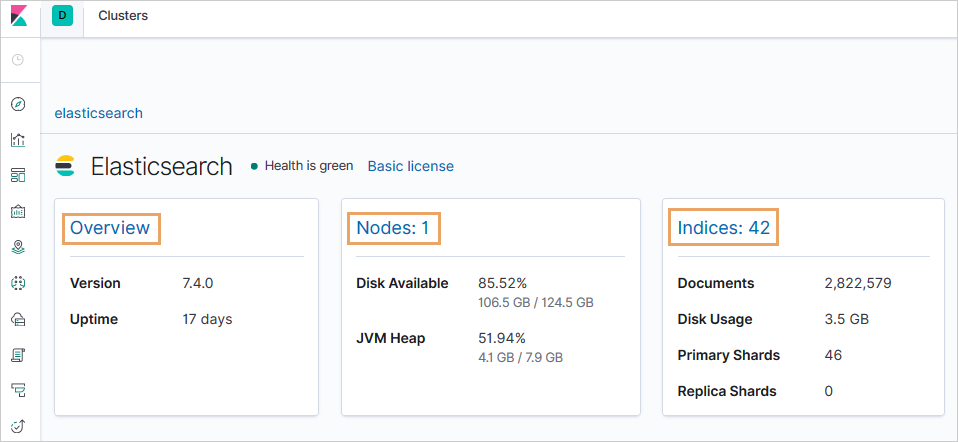
Task: Open the Canvas sidebar icon
Action: tap(18, 211)
